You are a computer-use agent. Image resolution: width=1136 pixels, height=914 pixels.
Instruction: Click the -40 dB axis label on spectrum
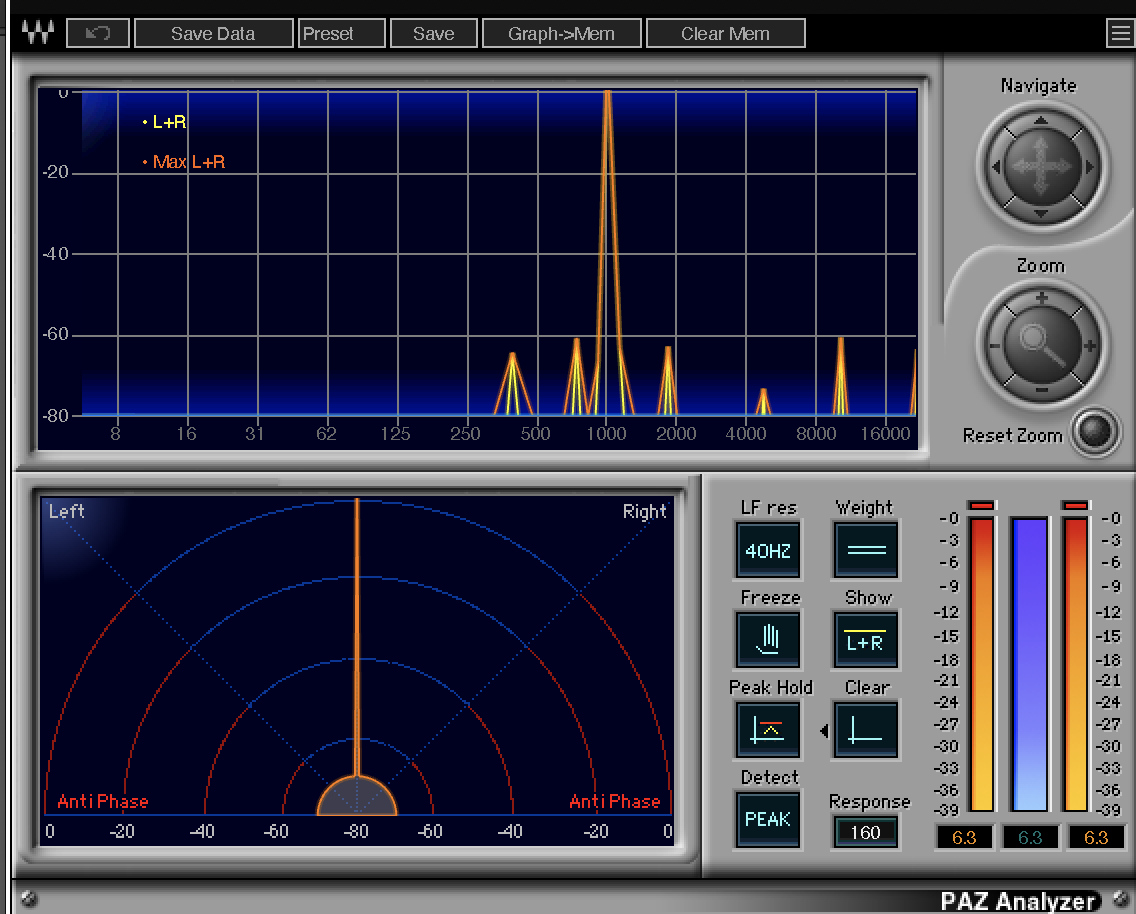click(55, 253)
